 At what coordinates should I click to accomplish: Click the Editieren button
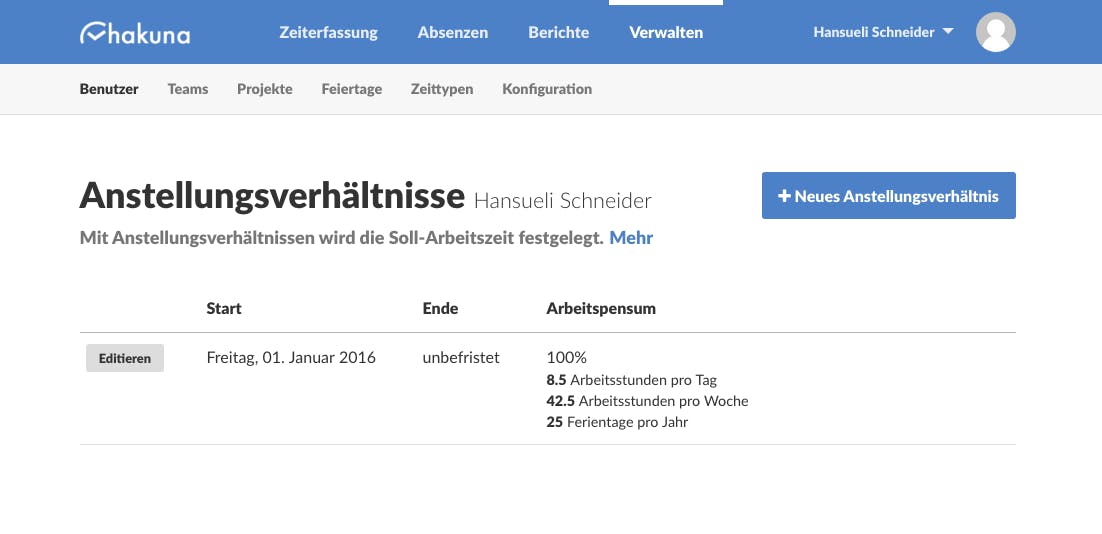[x=124, y=358]
